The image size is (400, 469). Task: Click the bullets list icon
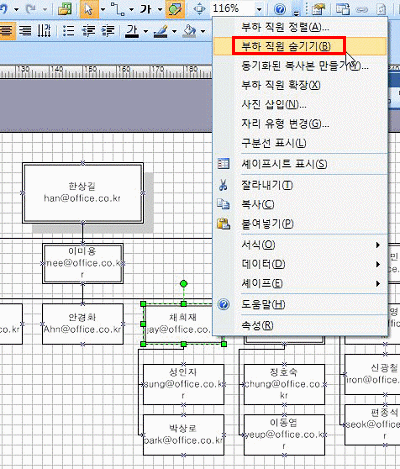pos(69,31)
